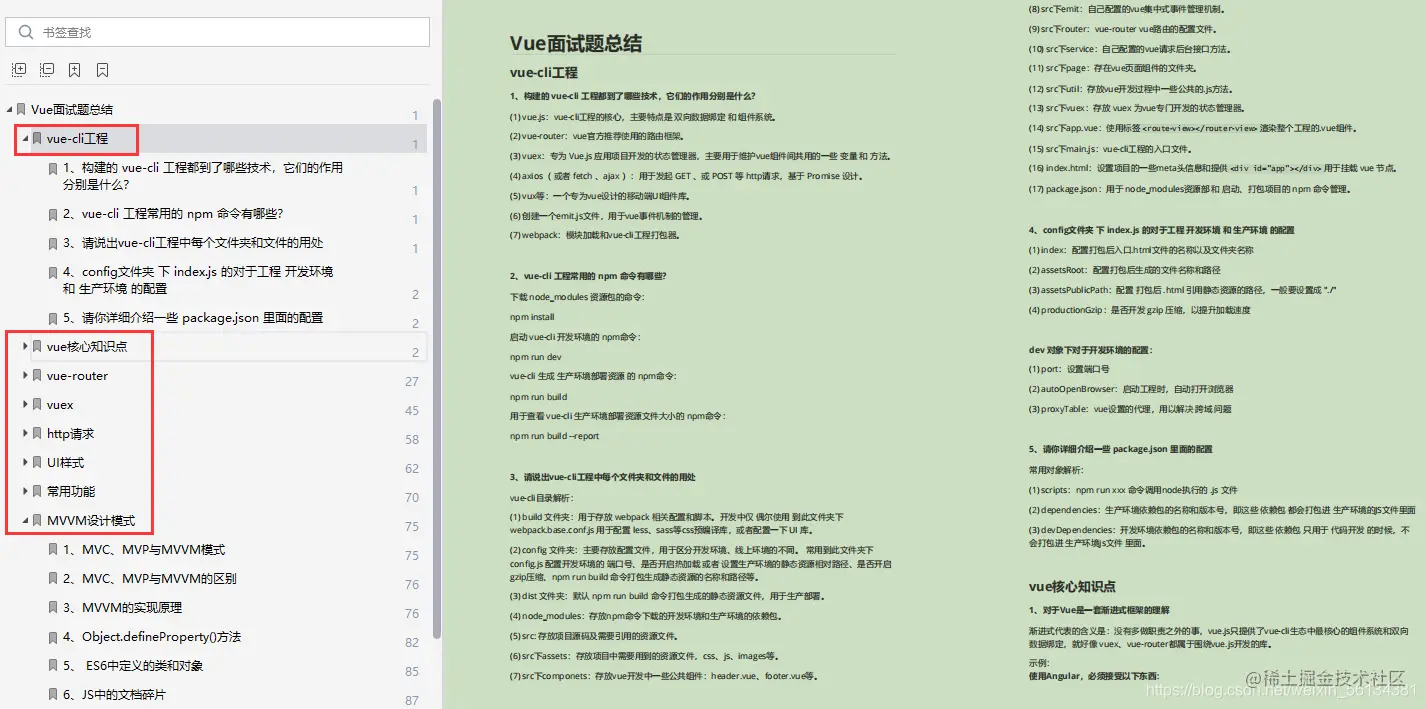Image resolution: width=1426 pixels, height=709 pixels.
Task: Expand the 'vue核心知识点' bookmark arrow
Action: tap(25, 346)
